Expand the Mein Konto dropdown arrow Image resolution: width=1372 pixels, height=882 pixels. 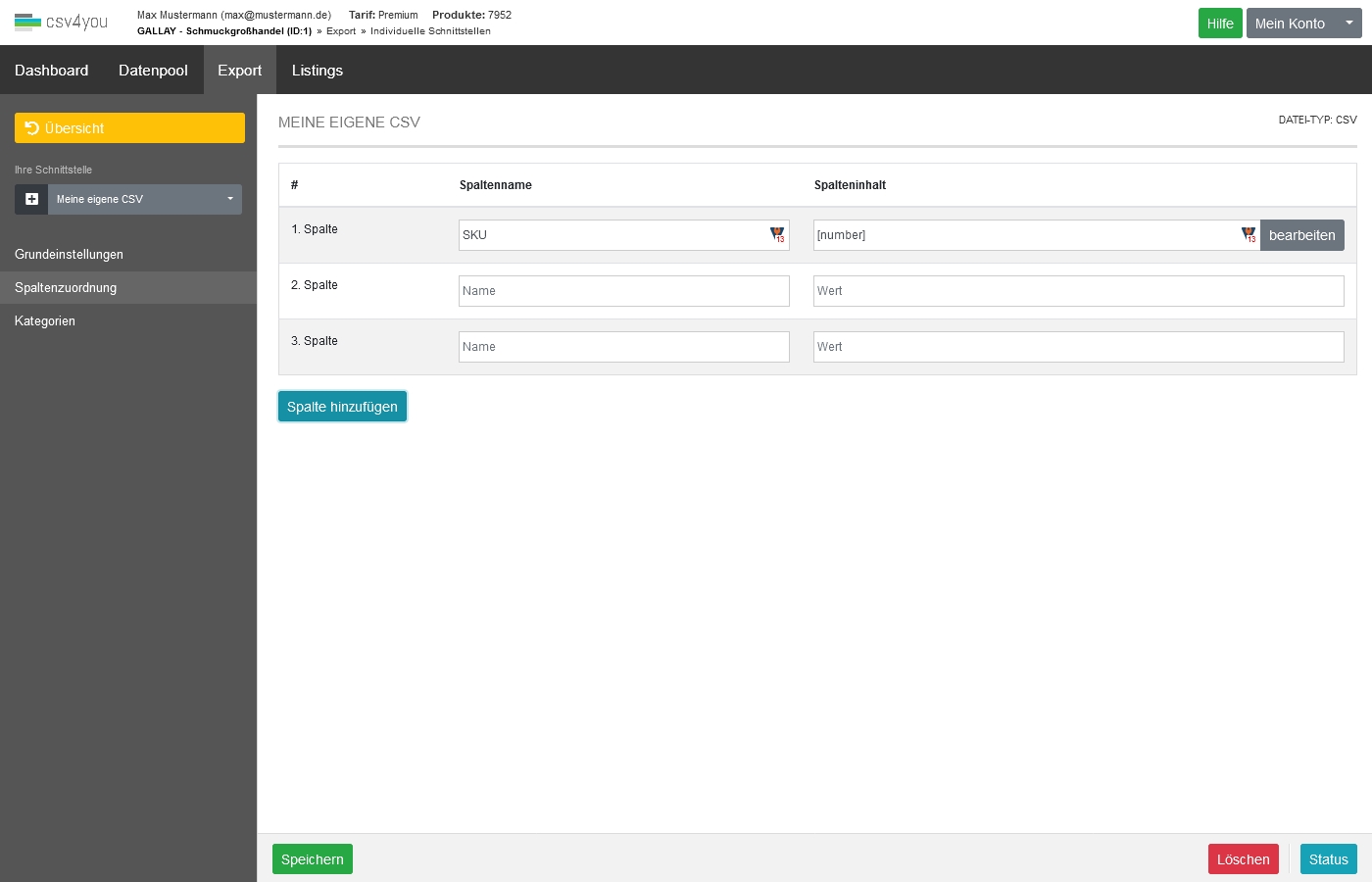pyautogui.click(x=1348, y=24)
